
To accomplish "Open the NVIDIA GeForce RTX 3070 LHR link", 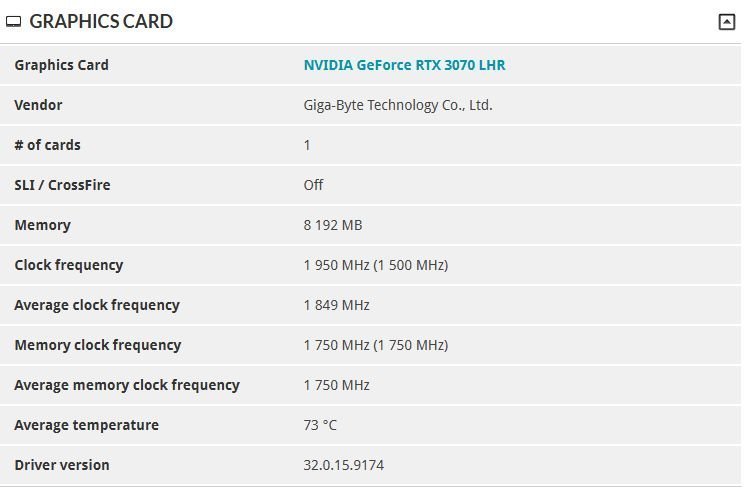I will click(x=404, y=65).
